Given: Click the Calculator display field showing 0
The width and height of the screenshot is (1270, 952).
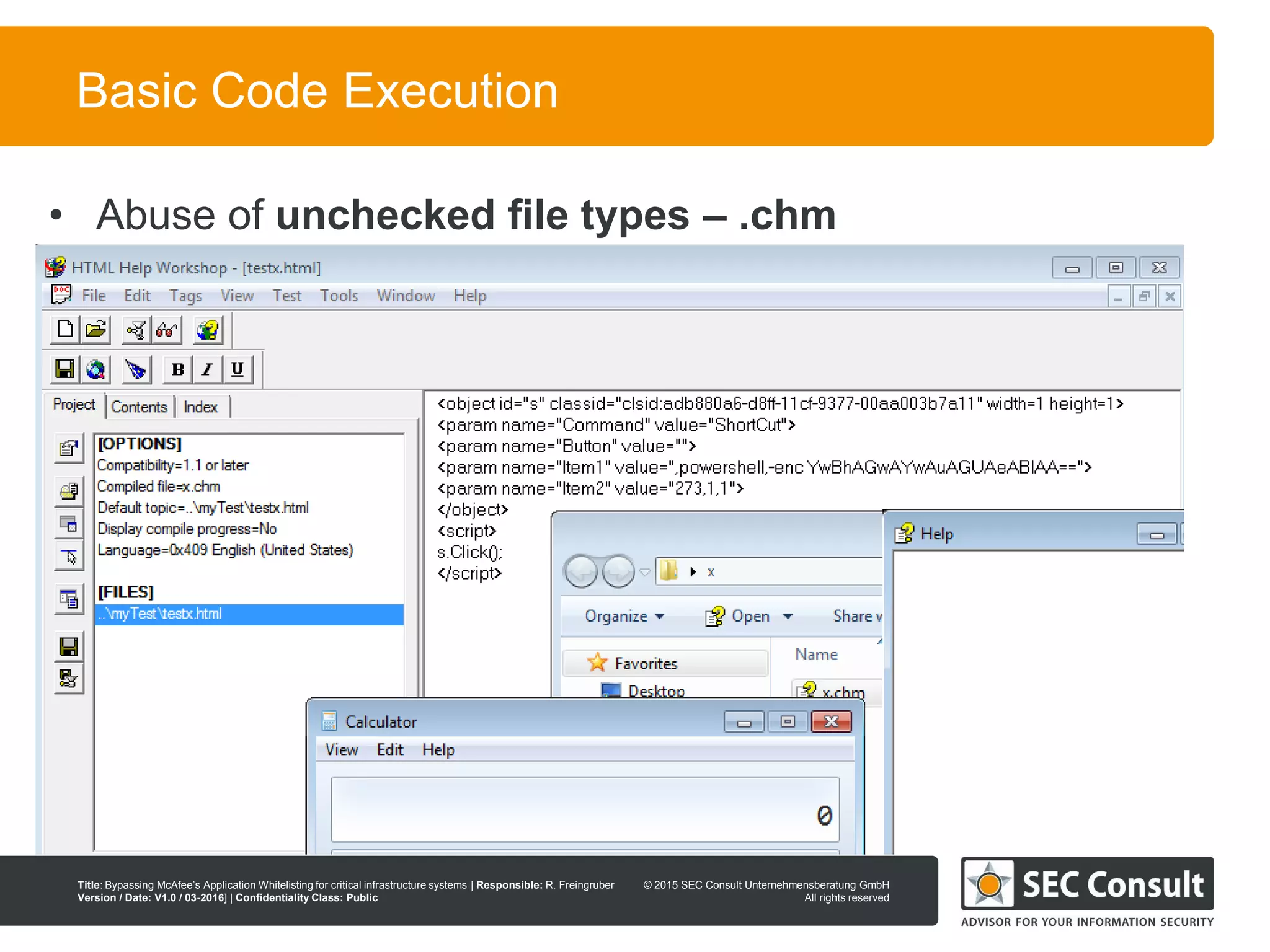Looking at the screenshot, I should click(585, 809).
